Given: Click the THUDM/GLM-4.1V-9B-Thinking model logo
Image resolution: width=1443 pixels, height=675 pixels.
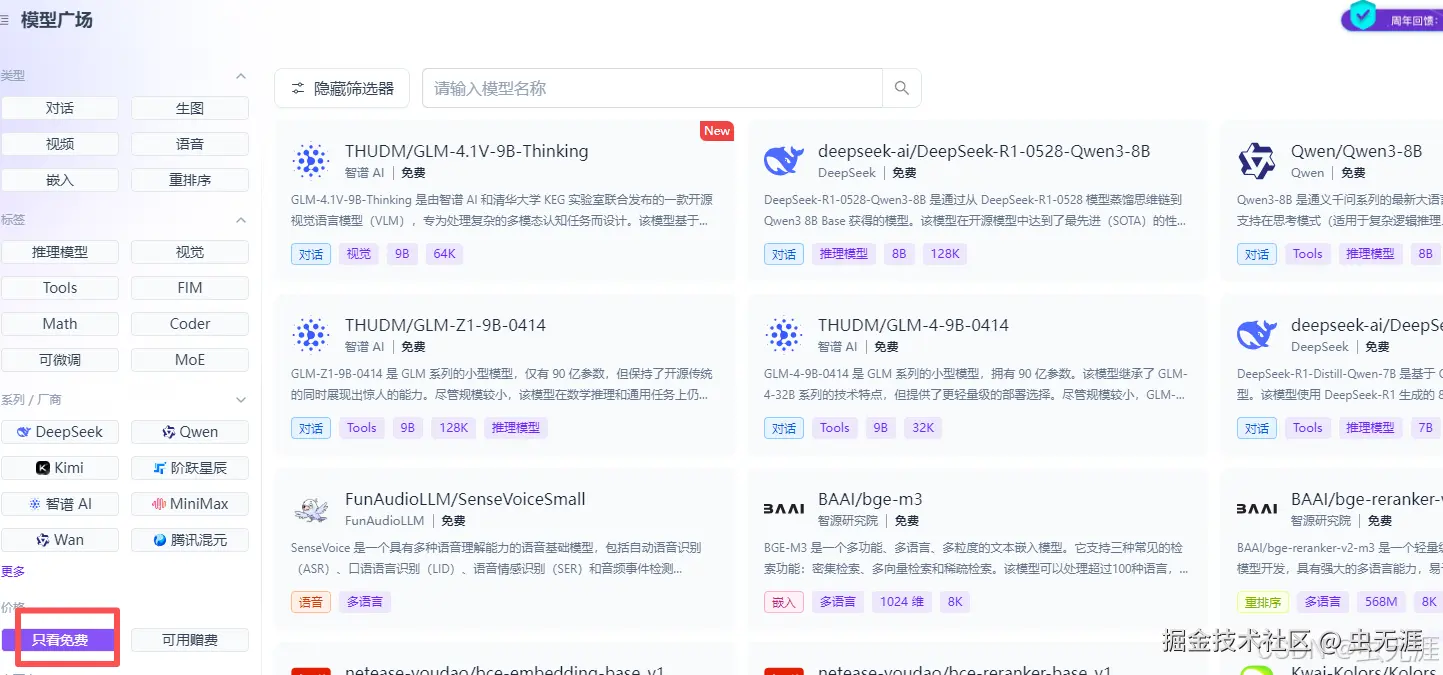Looking at the screenshot, I should [x=311, y=161].
